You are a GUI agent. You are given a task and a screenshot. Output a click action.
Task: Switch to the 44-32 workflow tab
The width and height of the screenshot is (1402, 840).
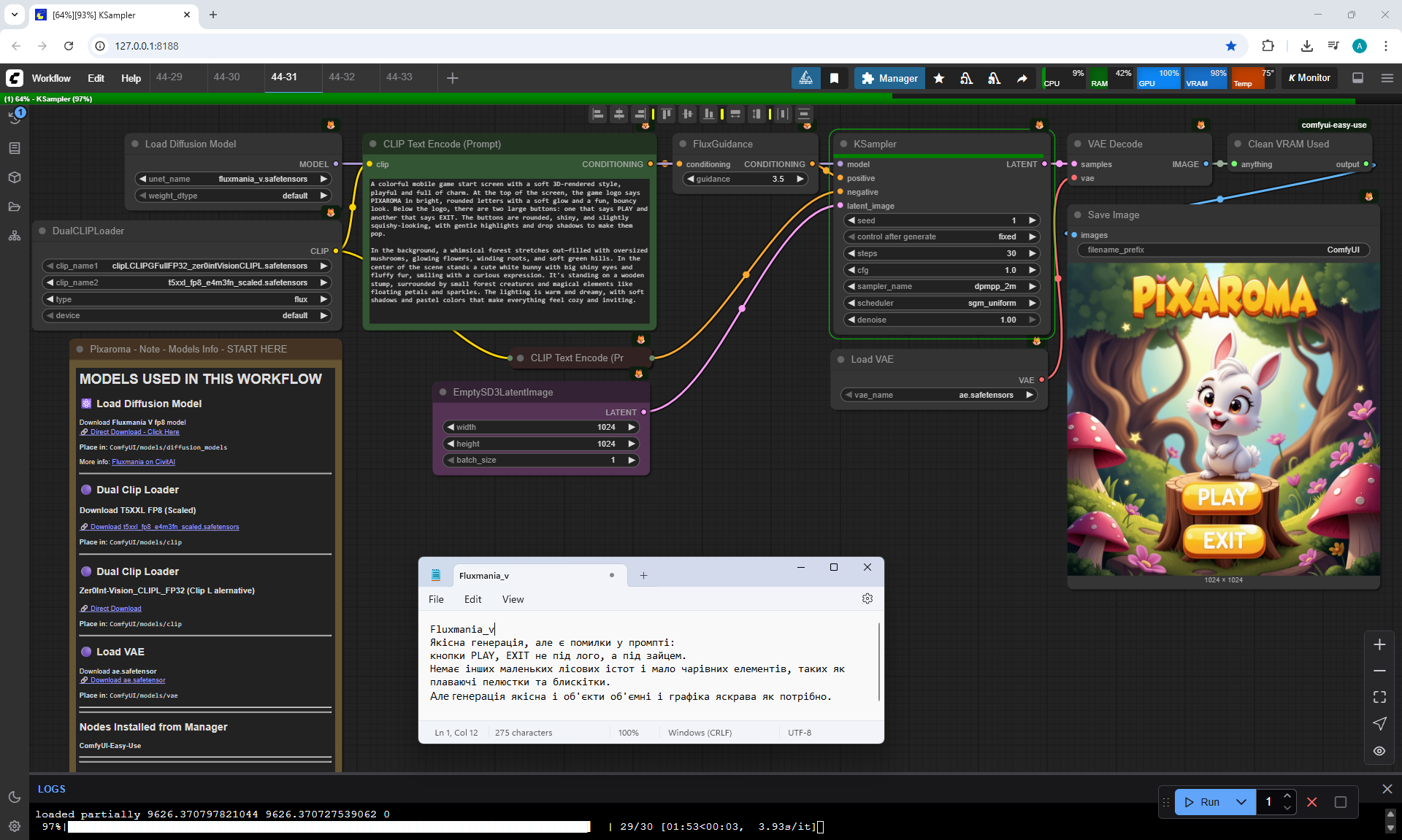[x=342, y=77]
